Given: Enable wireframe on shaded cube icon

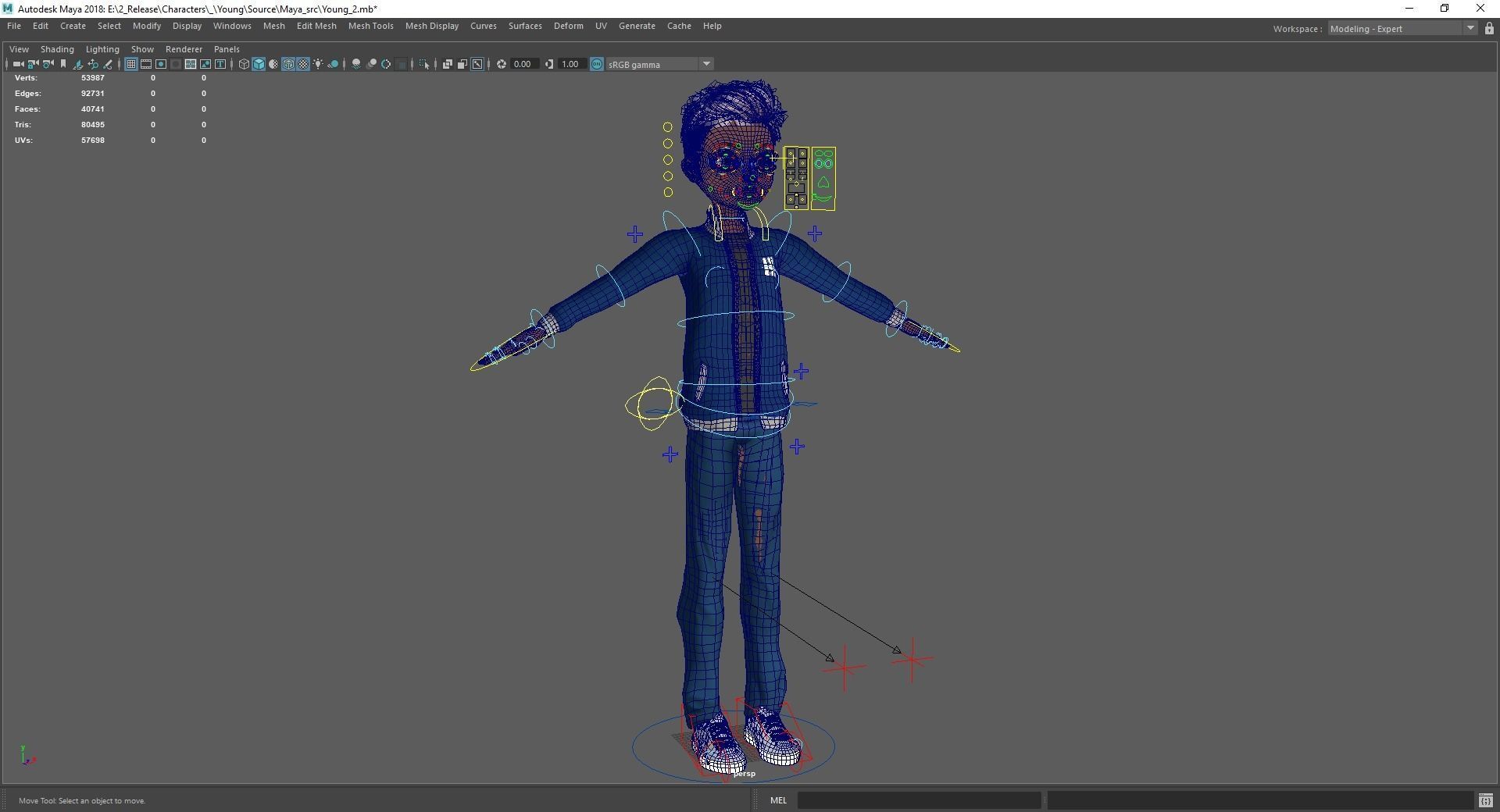Looking at the screenshot, I should point(288,64).
